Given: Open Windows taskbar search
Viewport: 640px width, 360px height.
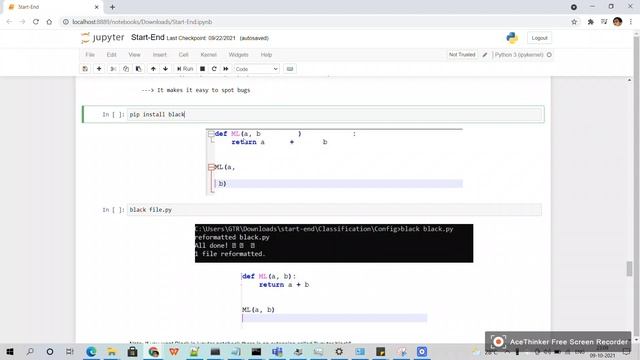Looking at the screenshot, I should point(30,351).
